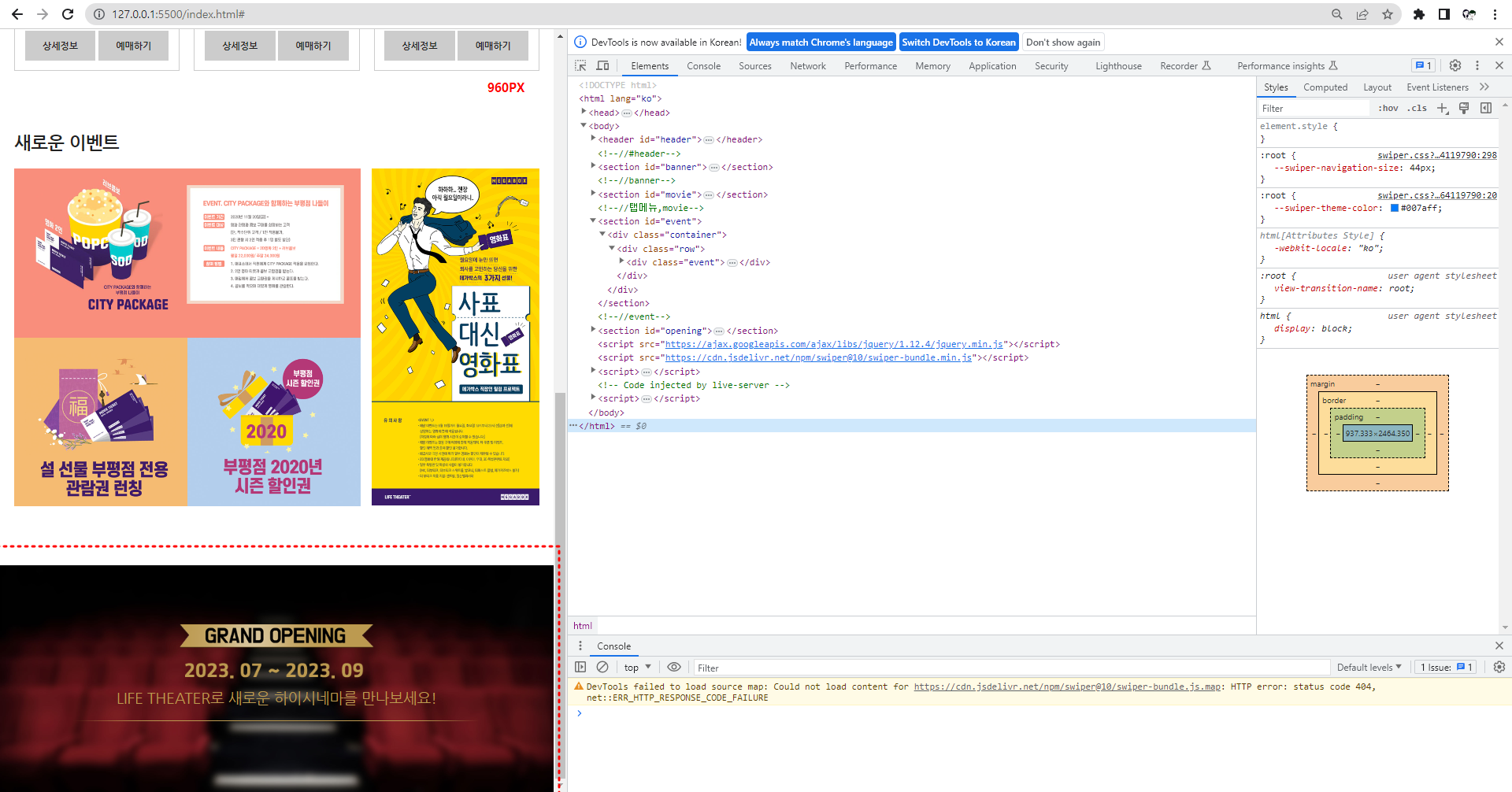Switch to the Sources tab
The width and height of the screenshot is (1512, 792).
(754, 66)
